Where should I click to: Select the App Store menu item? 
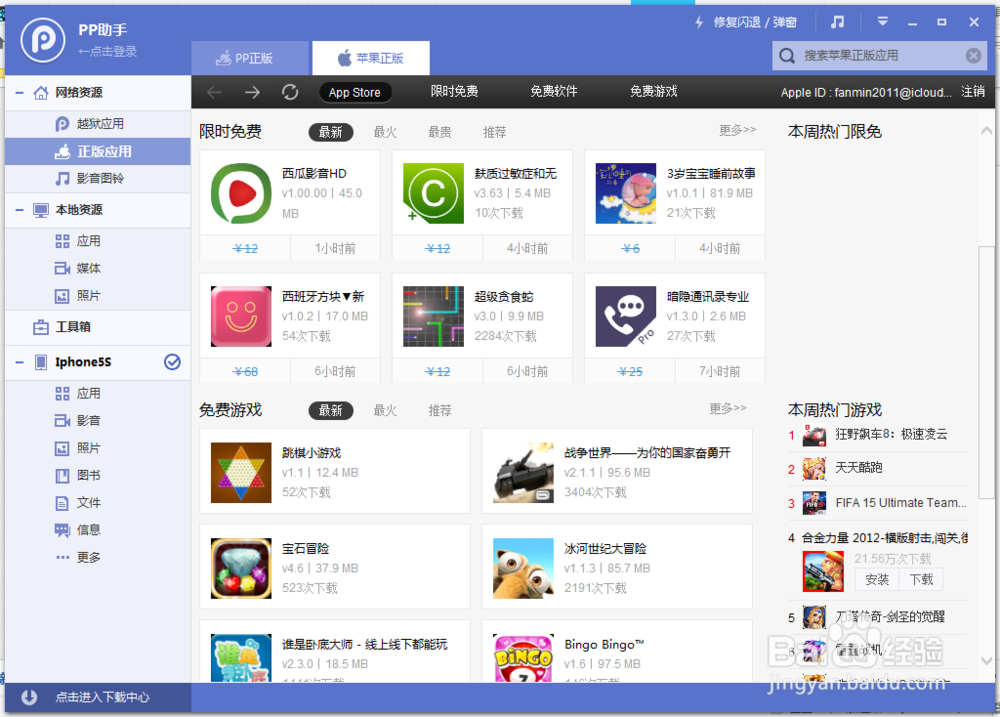click(355, 92)
